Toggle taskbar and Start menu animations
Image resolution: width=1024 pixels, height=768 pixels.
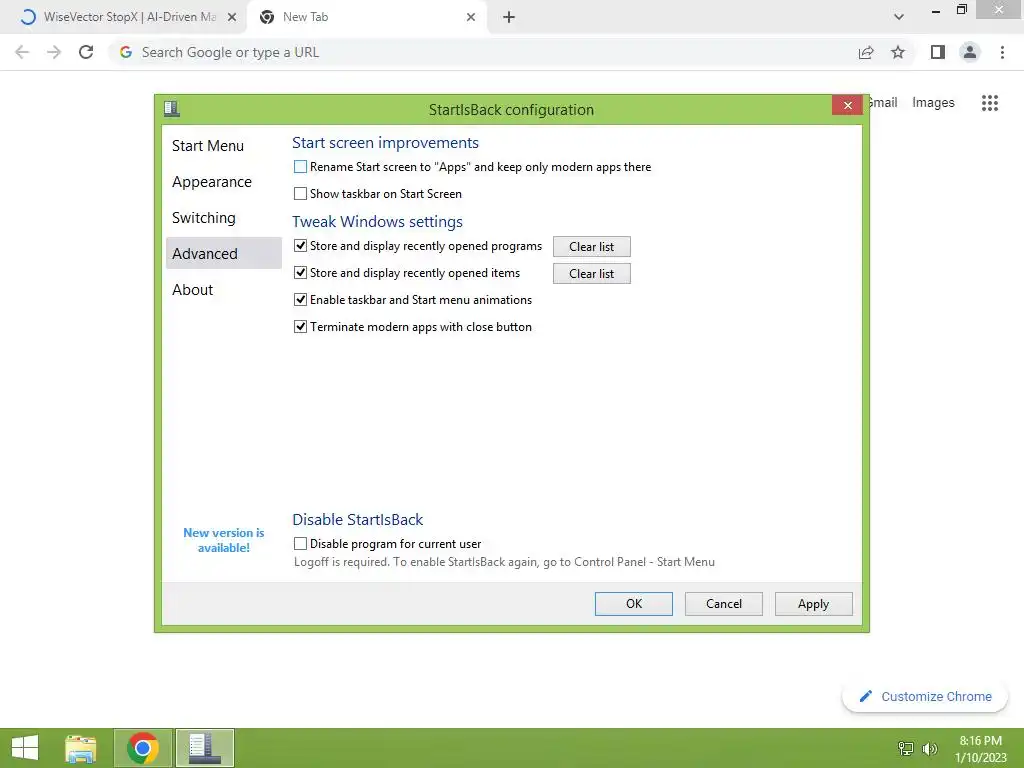click(300, 300)
